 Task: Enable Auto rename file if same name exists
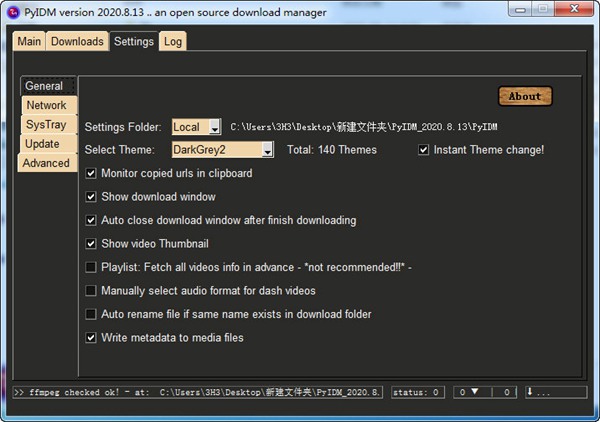[x=92, y=315]
